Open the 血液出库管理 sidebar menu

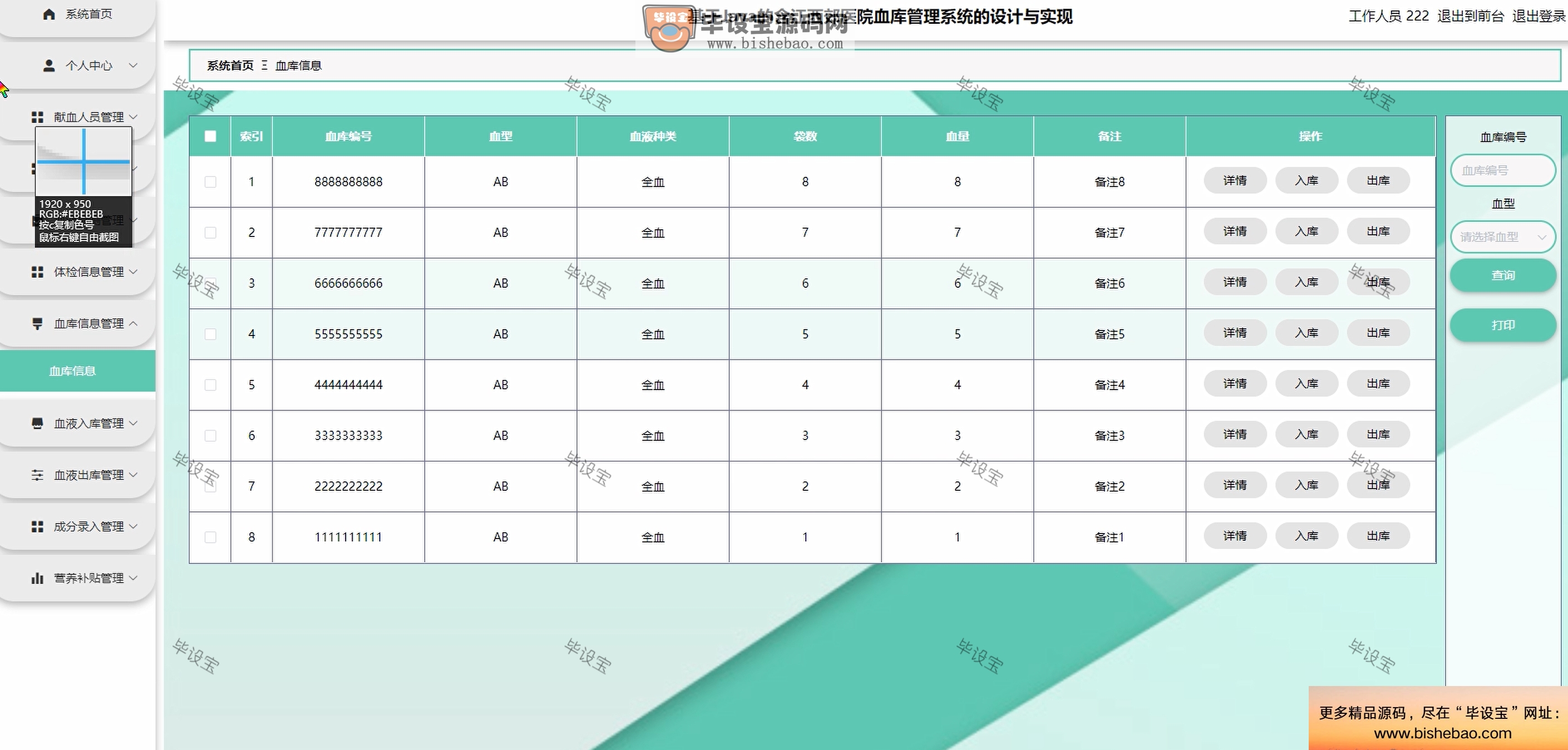77,475
